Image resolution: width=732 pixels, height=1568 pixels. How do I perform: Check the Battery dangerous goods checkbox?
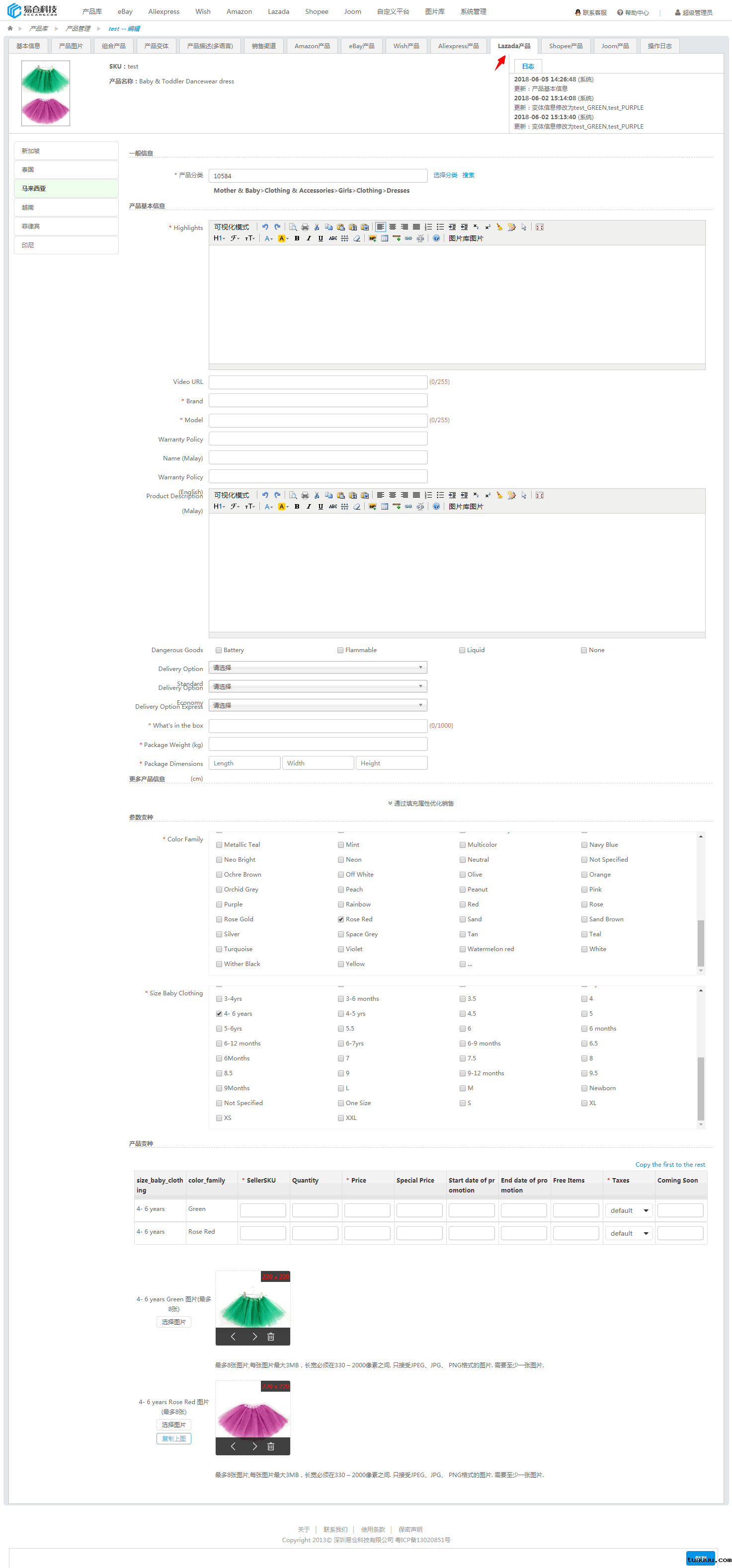(219, 650)
